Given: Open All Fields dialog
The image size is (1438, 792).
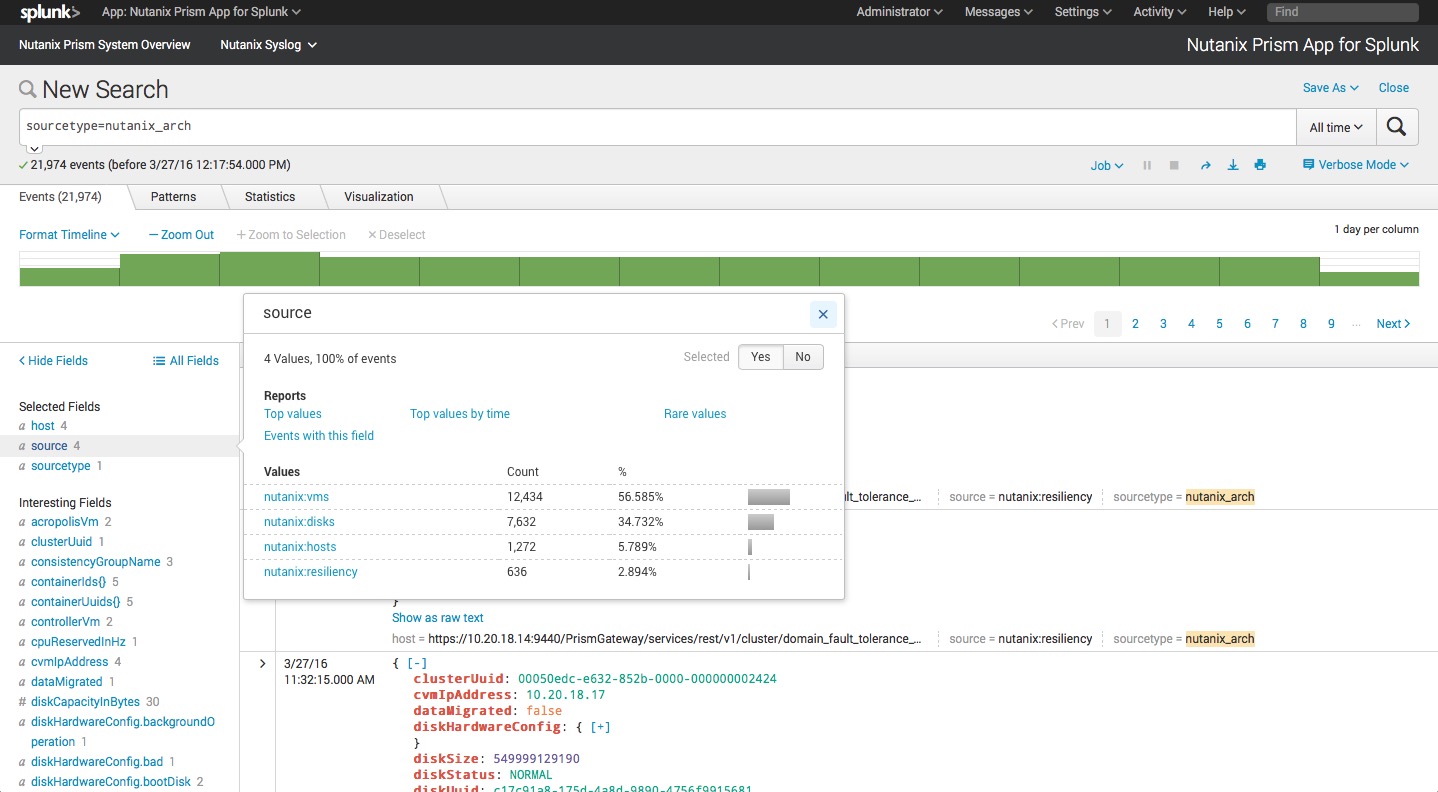Looking at the screenshot, I should point(186,361).
